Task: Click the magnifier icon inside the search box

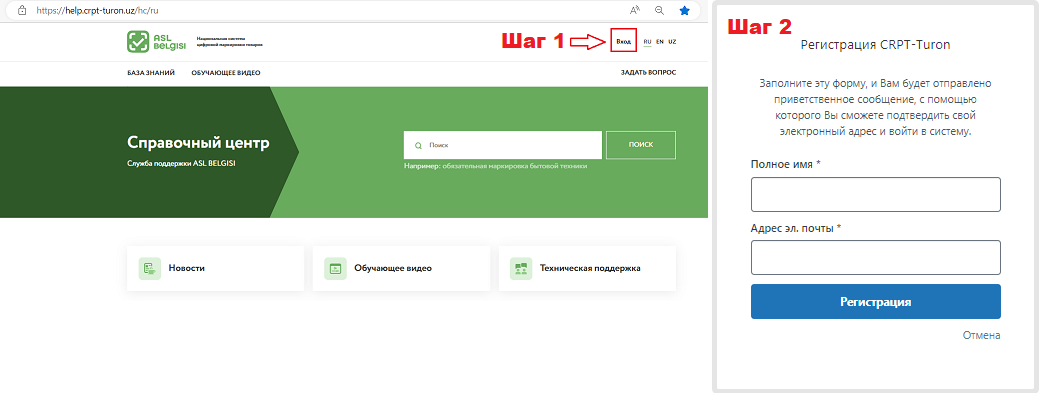Action: 419,145
